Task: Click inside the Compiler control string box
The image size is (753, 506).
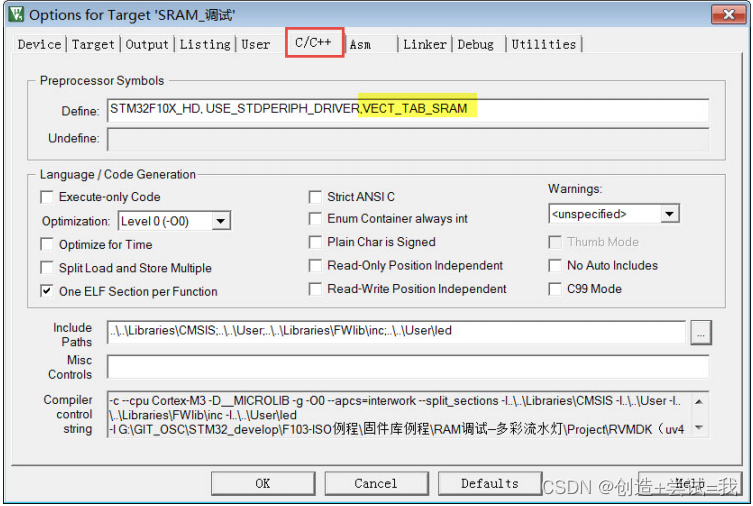Action: 399,414
